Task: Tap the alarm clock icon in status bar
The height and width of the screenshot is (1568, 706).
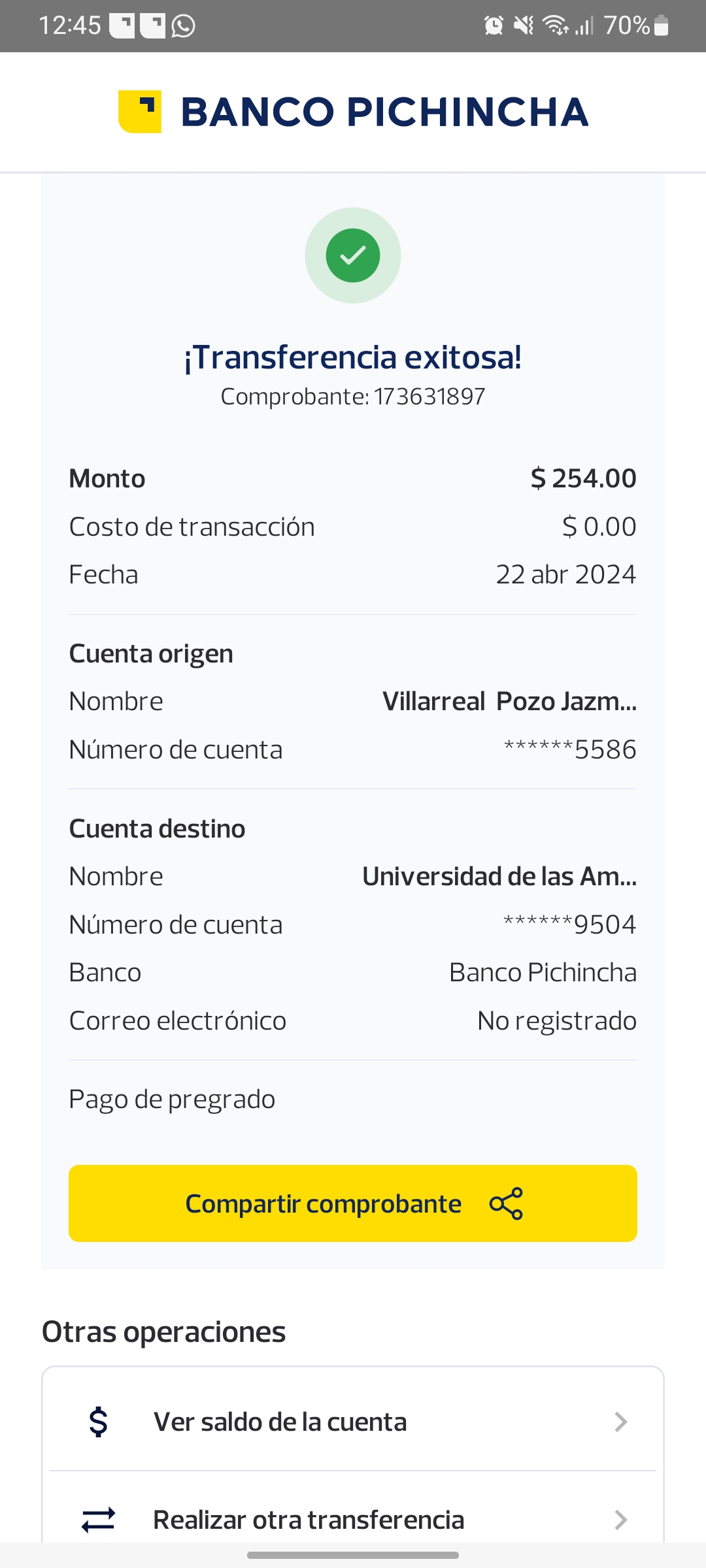Action: (x=494, y=26)
